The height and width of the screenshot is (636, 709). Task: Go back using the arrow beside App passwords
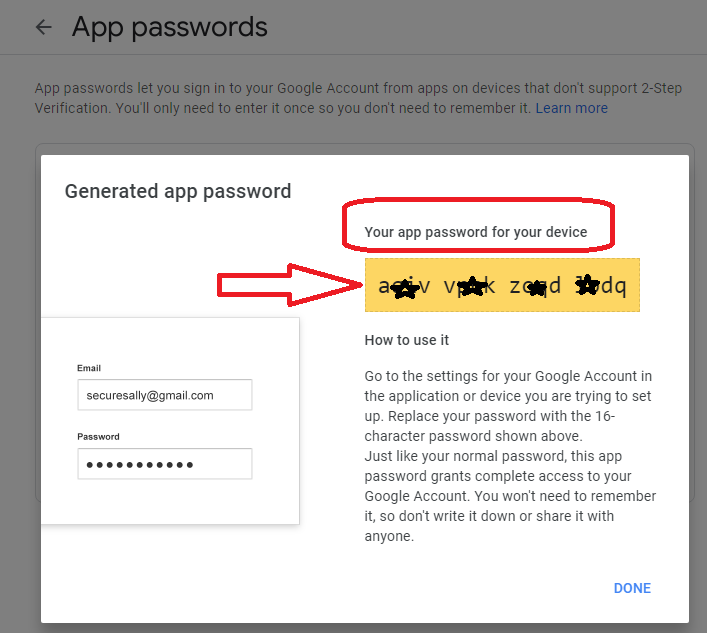[x=44, y=27]
